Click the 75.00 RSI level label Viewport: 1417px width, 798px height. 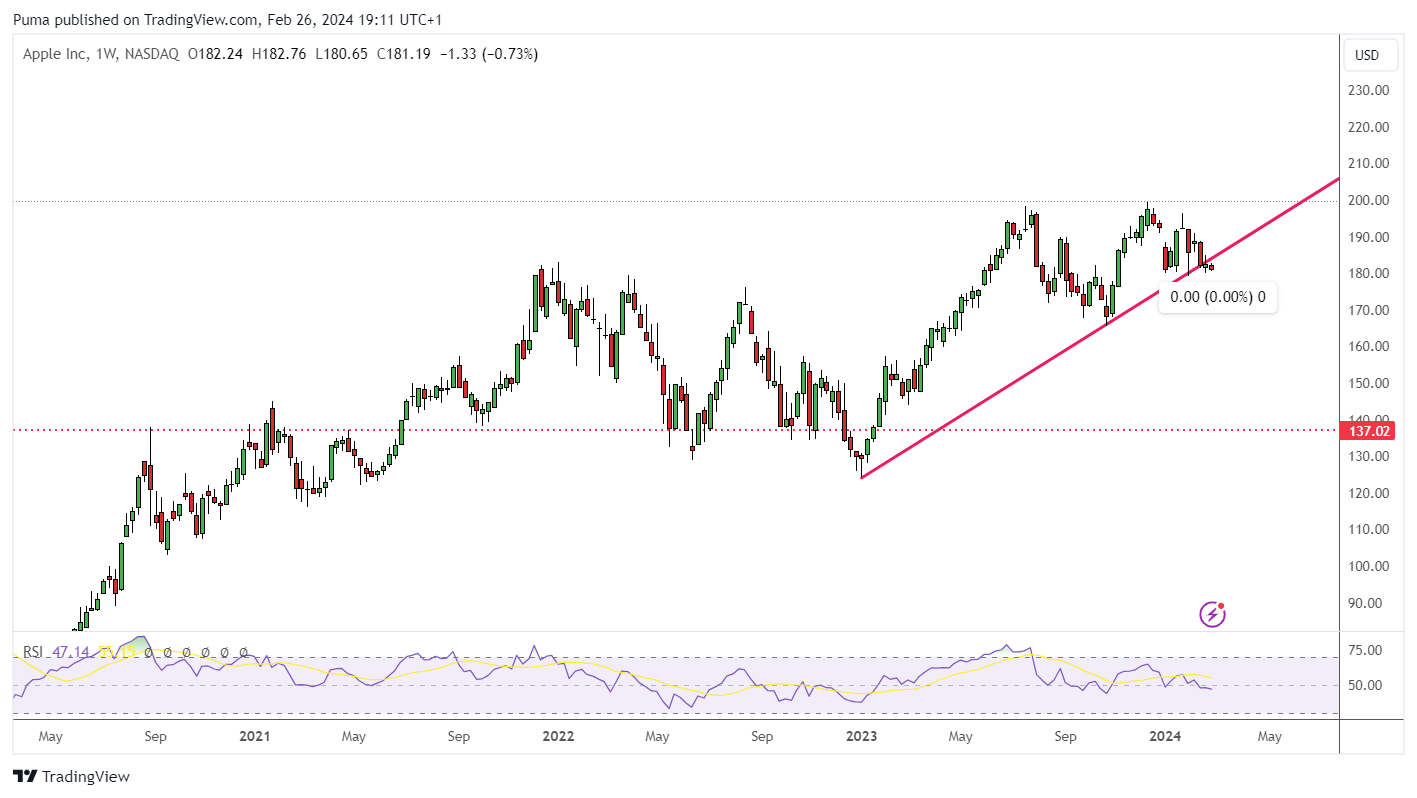[x=1364, y=650]
